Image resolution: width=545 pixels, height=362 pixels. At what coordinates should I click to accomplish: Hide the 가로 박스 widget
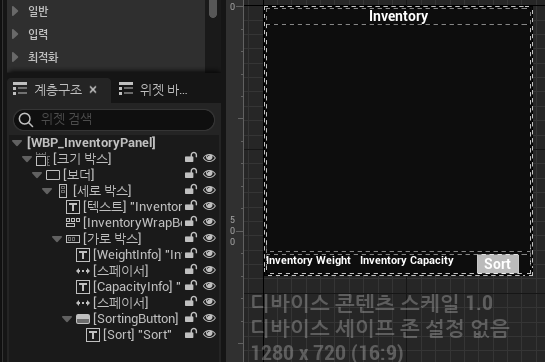[209, 238]
